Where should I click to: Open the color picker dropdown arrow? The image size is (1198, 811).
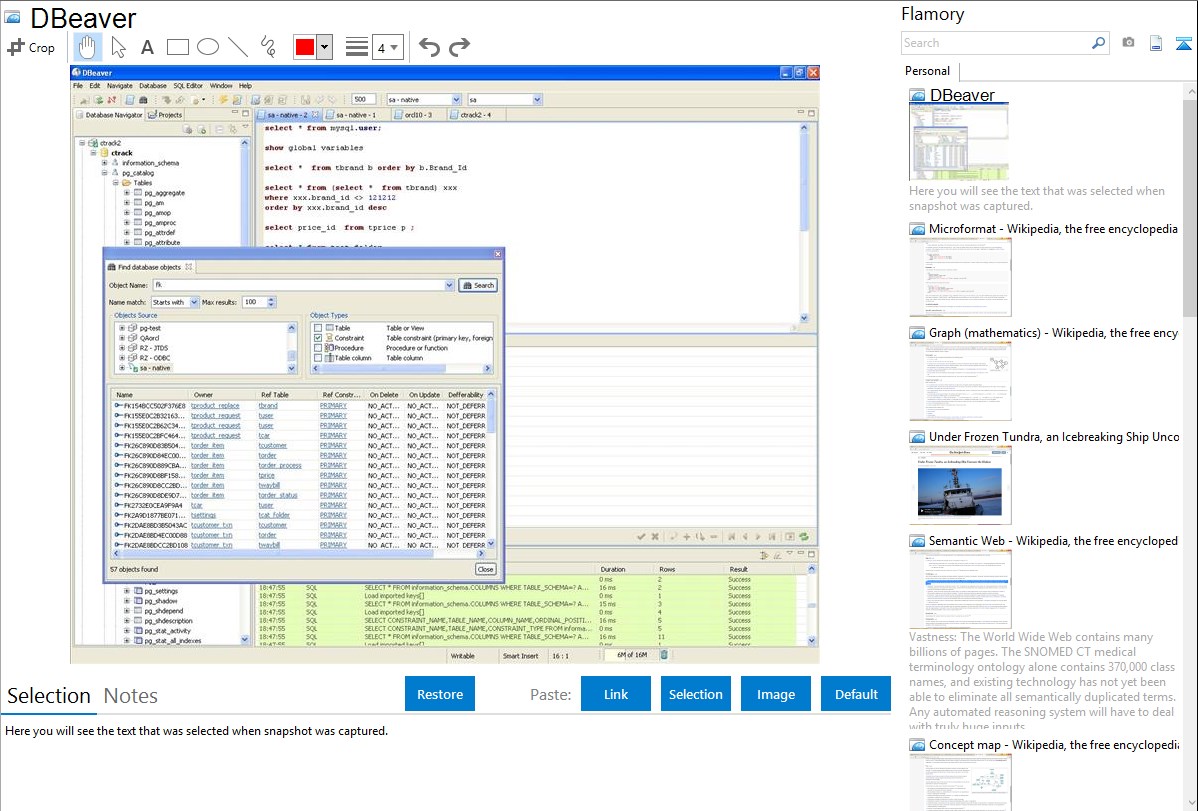324,47
